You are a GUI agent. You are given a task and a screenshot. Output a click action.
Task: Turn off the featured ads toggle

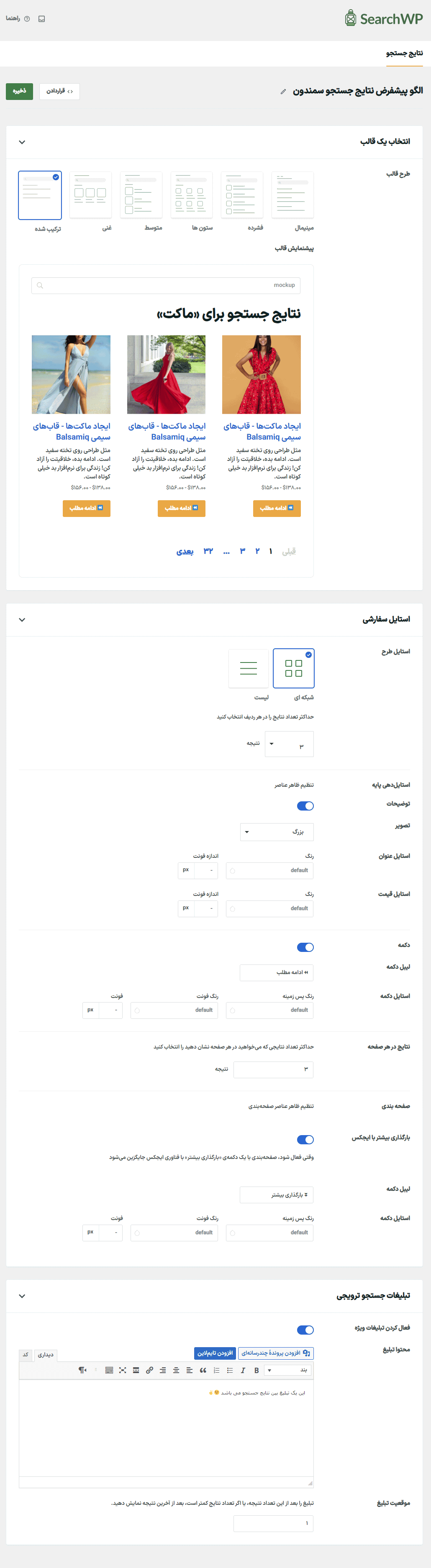coord(305,1330)
